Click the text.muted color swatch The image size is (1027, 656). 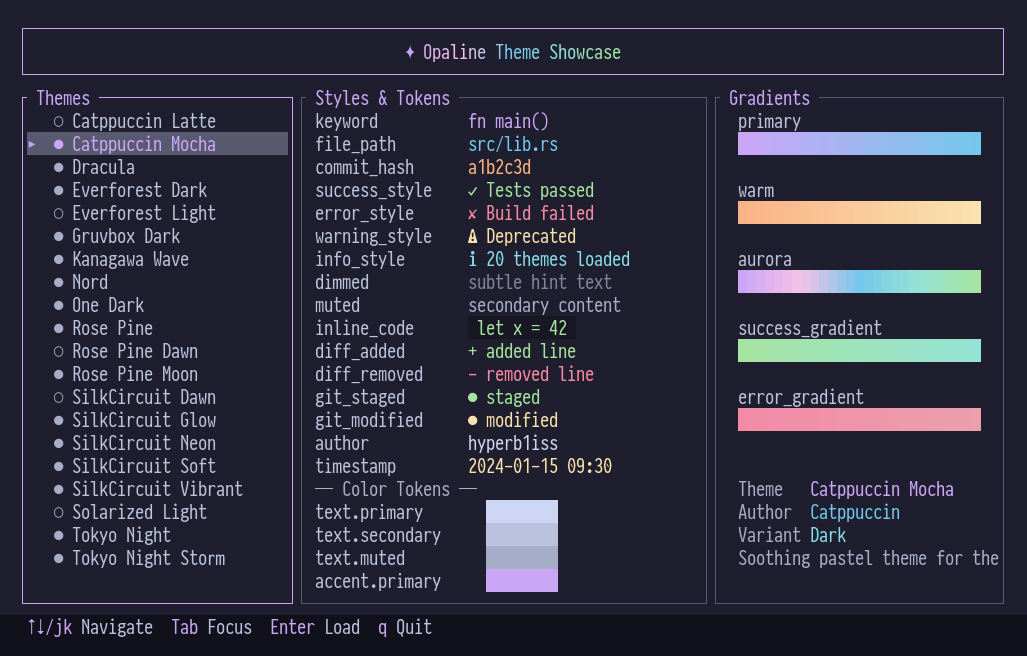[522, 558]
